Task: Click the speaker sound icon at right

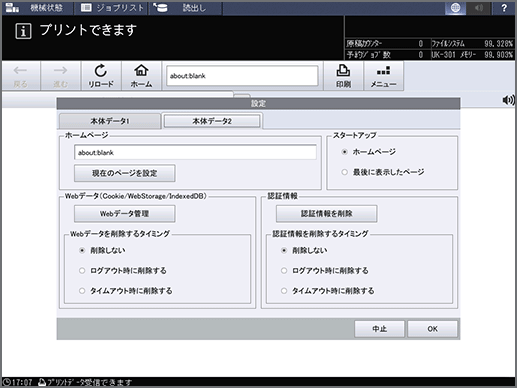Action: tap(508, 100)
